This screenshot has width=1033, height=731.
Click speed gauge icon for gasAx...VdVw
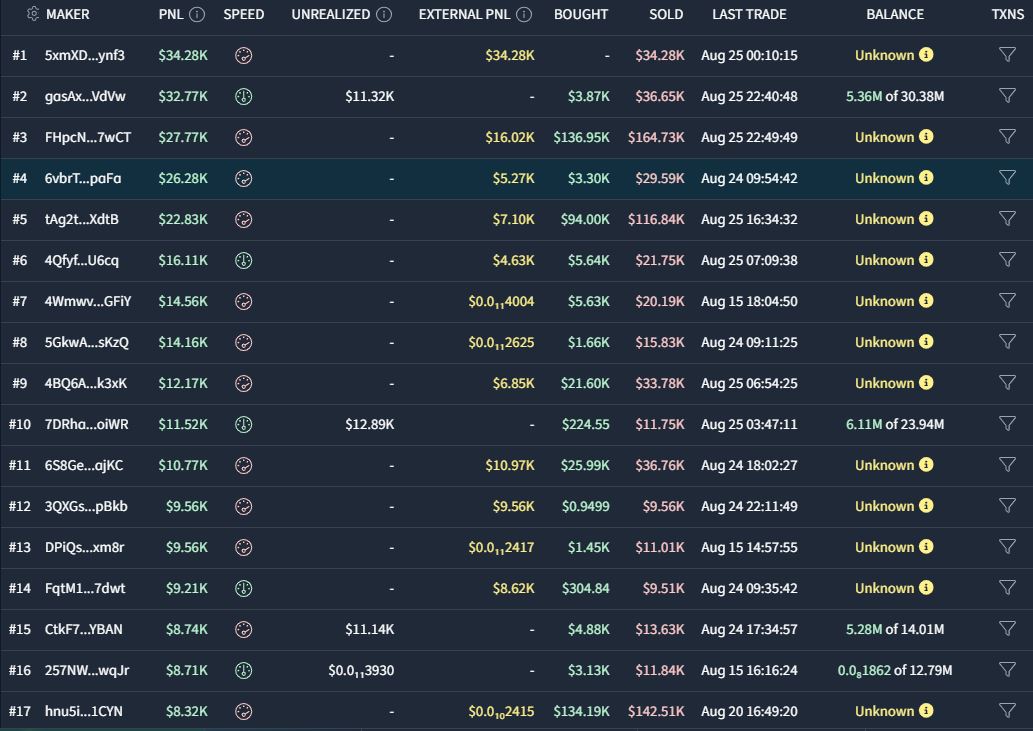[244, 97]
